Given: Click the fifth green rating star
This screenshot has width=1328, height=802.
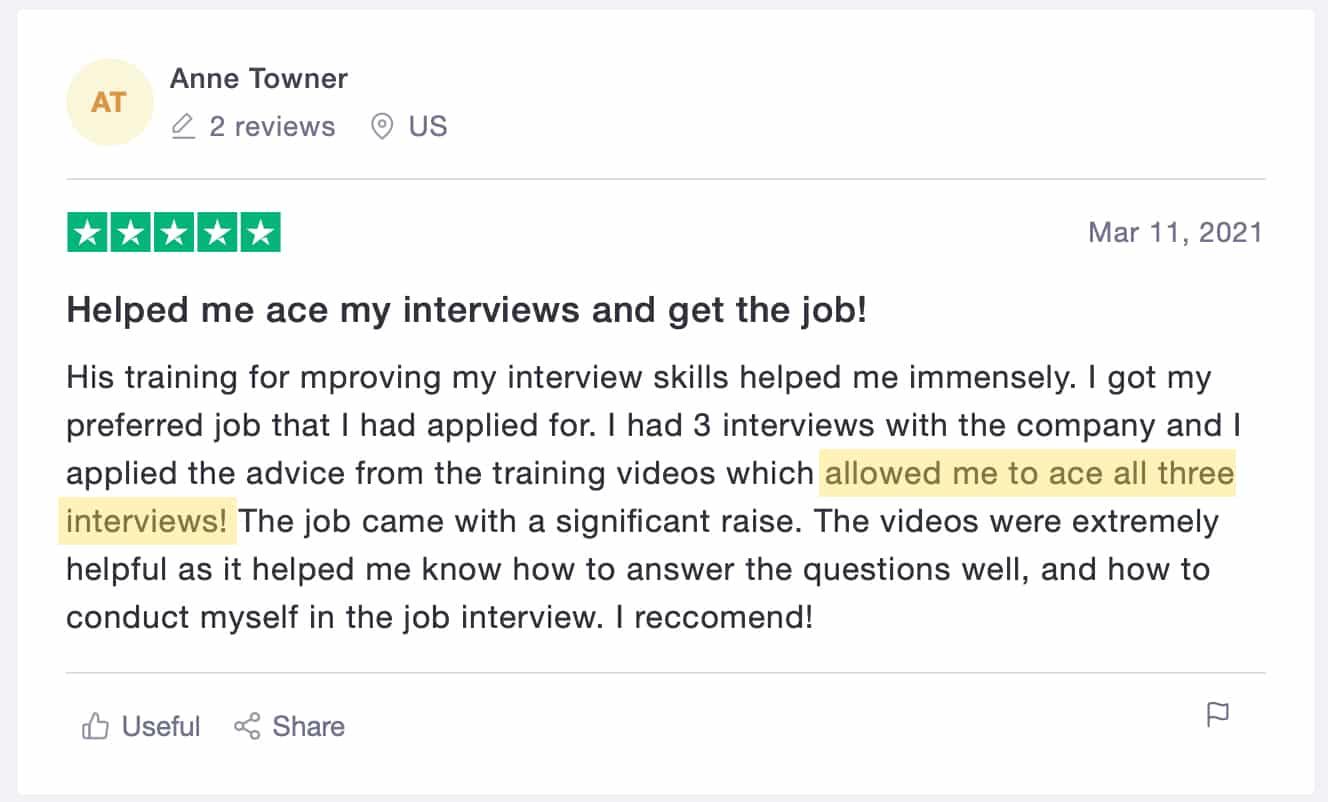Looking at the screenshot, I should (260, 233).
